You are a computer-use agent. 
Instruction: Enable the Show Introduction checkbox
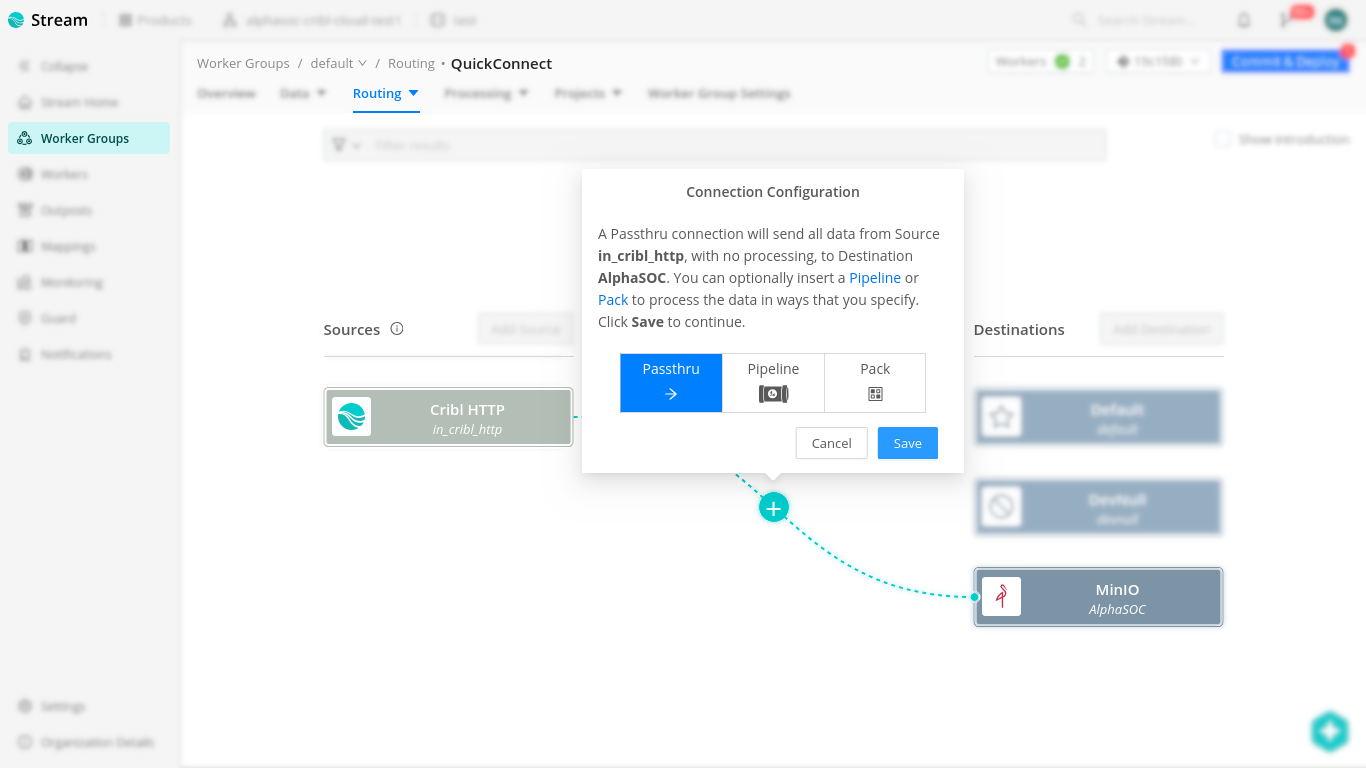point(1222,139)
